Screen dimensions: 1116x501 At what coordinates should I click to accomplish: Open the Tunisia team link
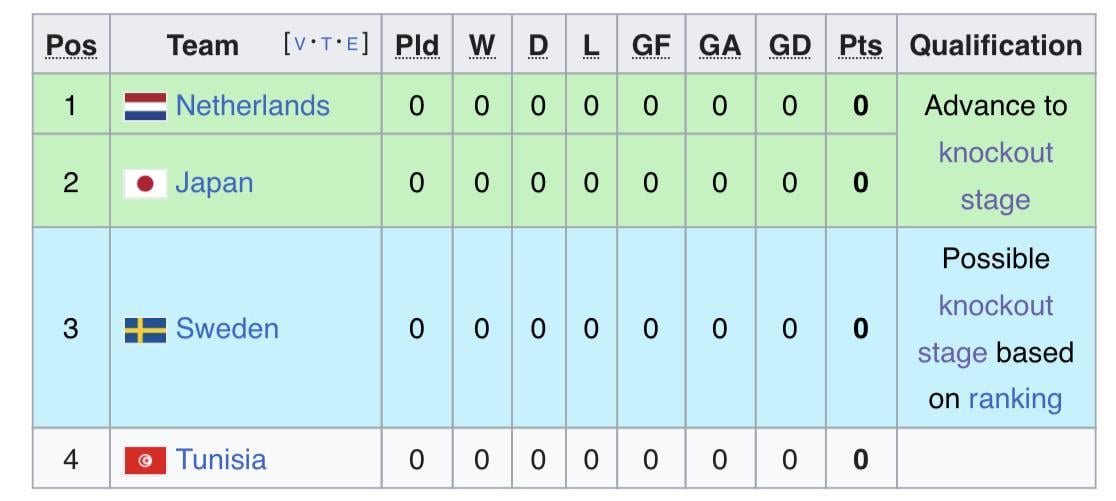coord(221,460)
